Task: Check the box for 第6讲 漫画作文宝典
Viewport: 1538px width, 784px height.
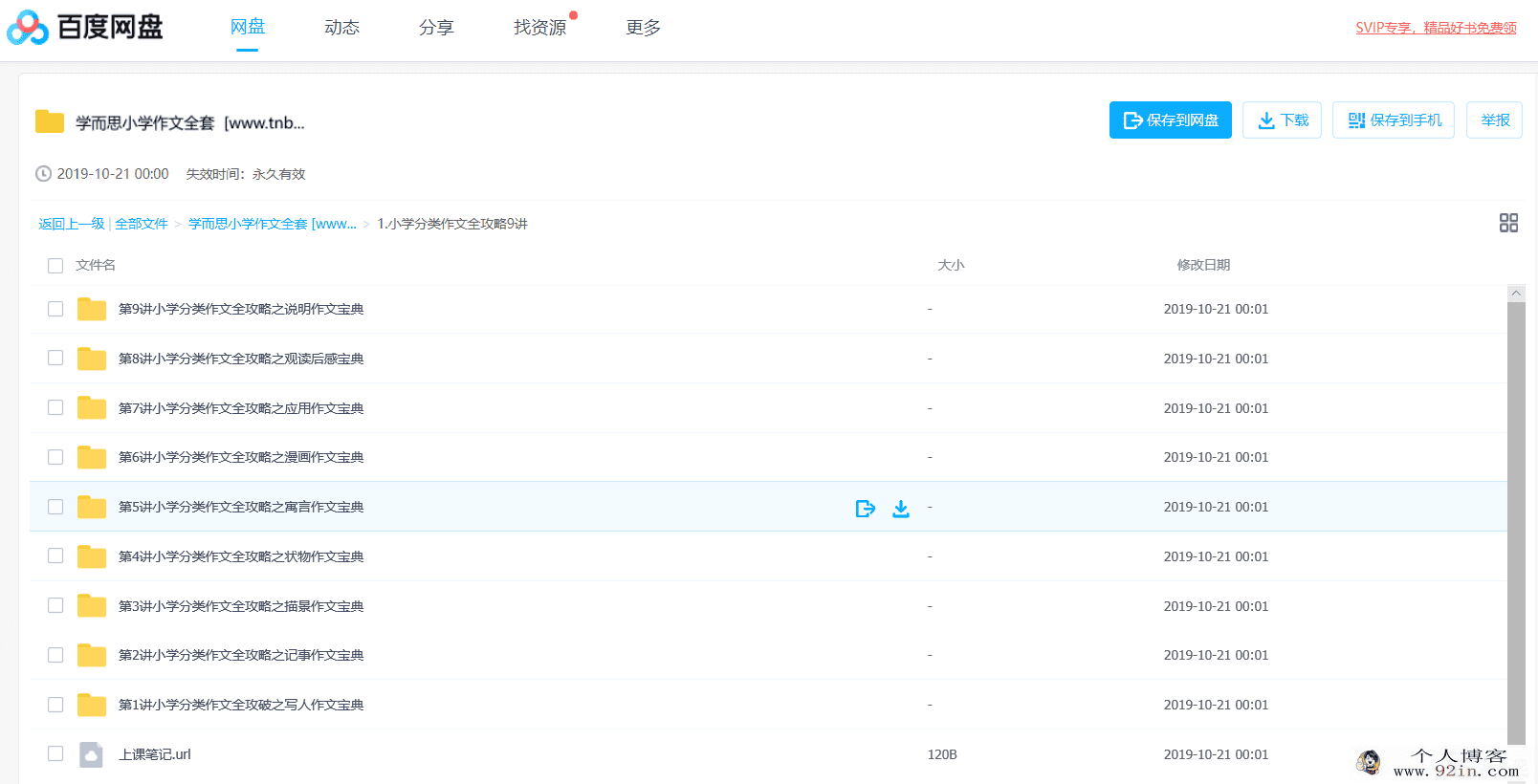Action: 55,457
